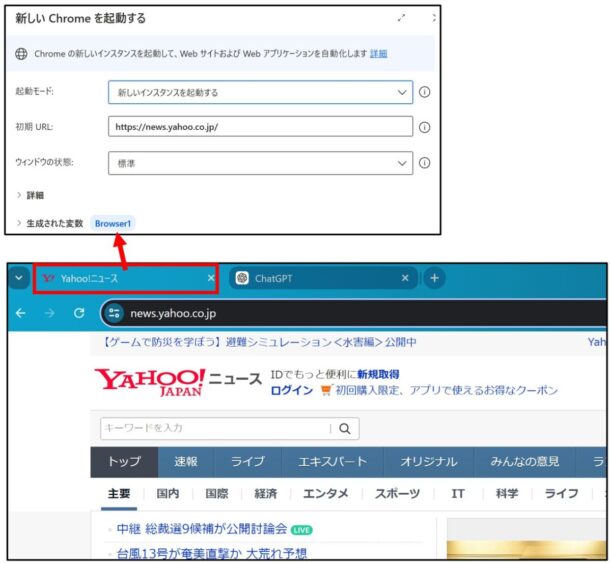
Task: Select the エキスパート navigation tab
Action: (x=332, y=462)
